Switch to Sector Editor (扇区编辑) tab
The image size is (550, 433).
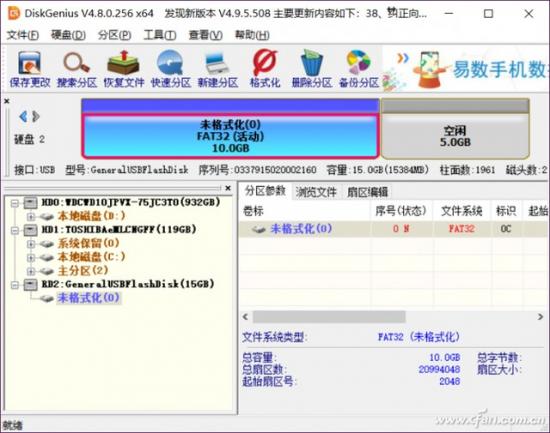tap(367, 192)
